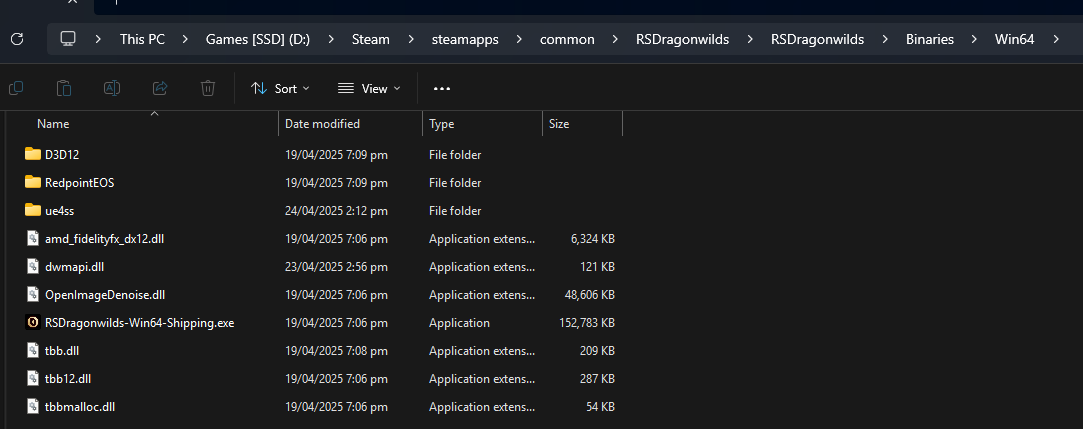Click the tbb12.dll file icon
The width and height of the screenshot is (1083, 429).
pos(32,379)
